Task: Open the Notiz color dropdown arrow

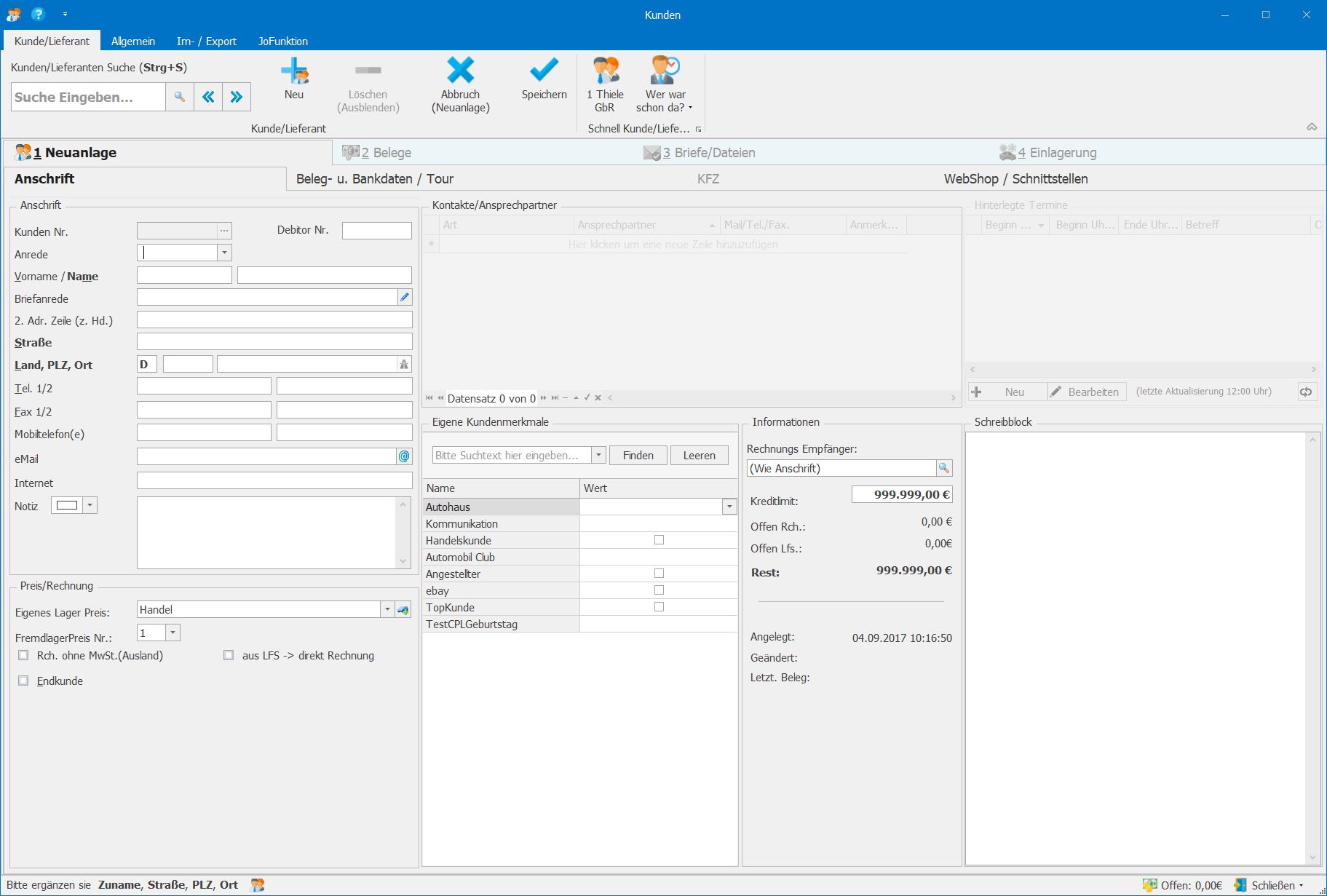Action: [x=90, y=505]
